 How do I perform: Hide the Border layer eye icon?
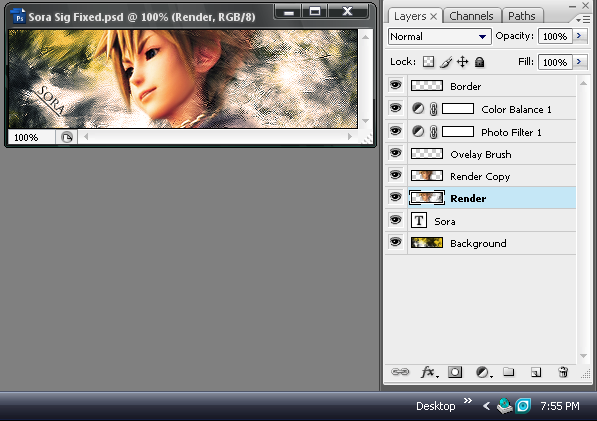(x=396, y=85)
